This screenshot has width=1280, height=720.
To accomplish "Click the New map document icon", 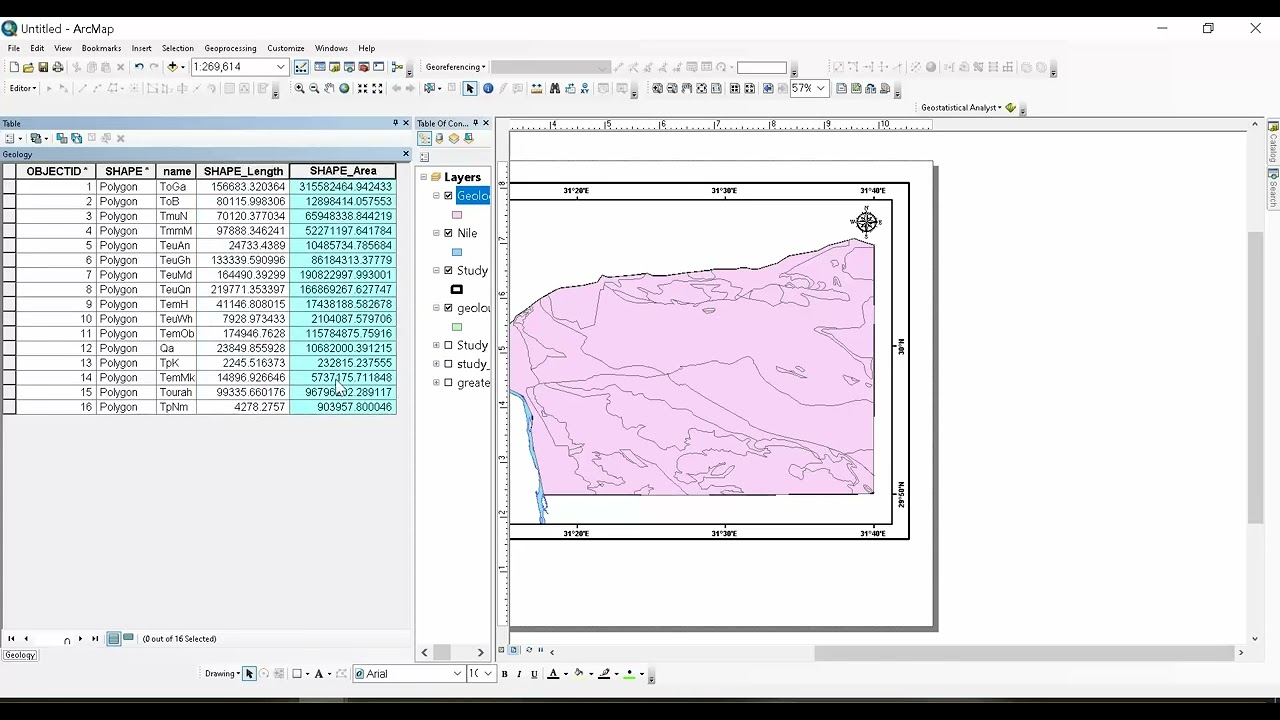I will (x=14, y=67).
